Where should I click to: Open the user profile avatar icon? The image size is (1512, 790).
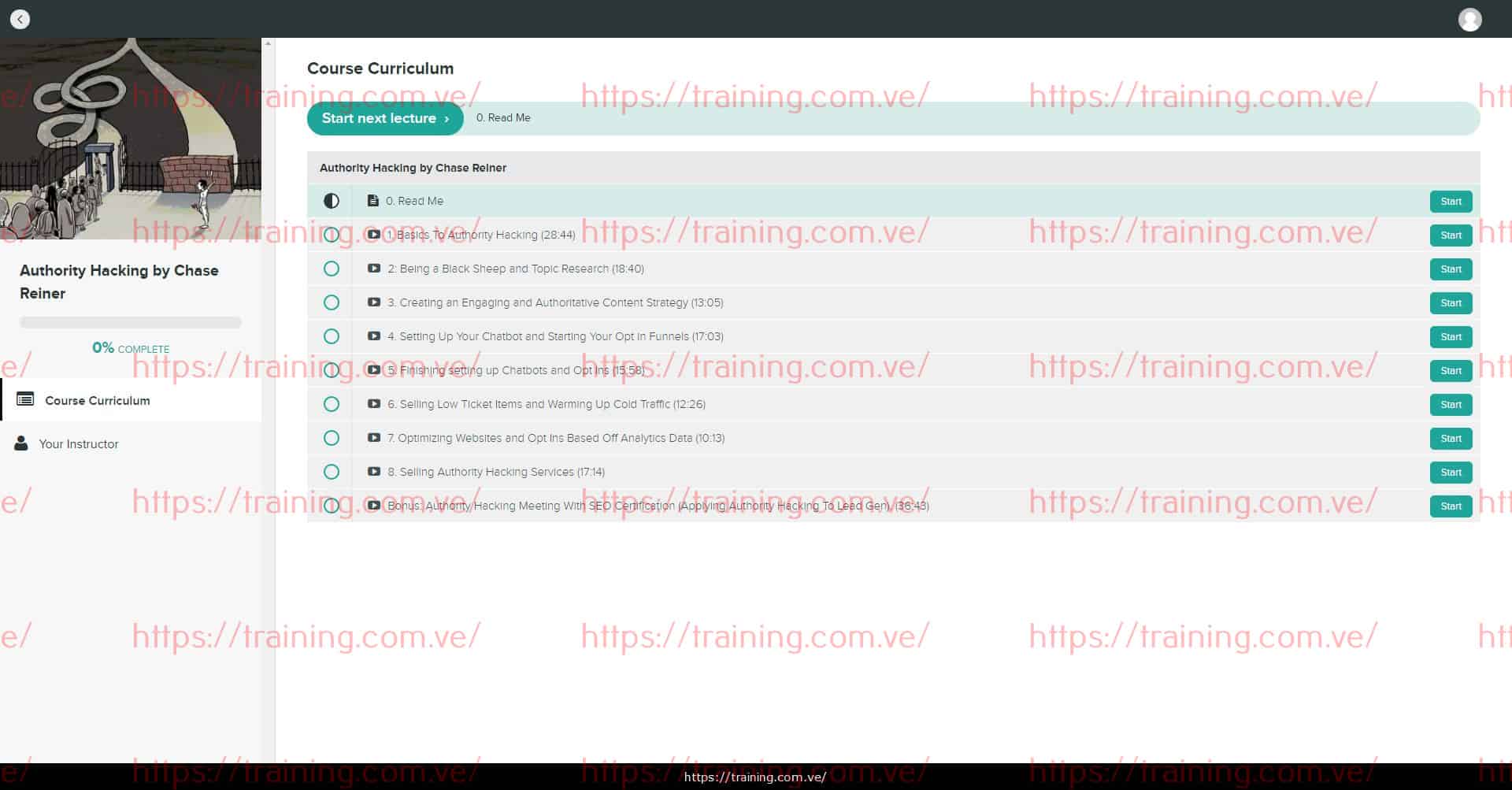click(x=1469, y=19)
